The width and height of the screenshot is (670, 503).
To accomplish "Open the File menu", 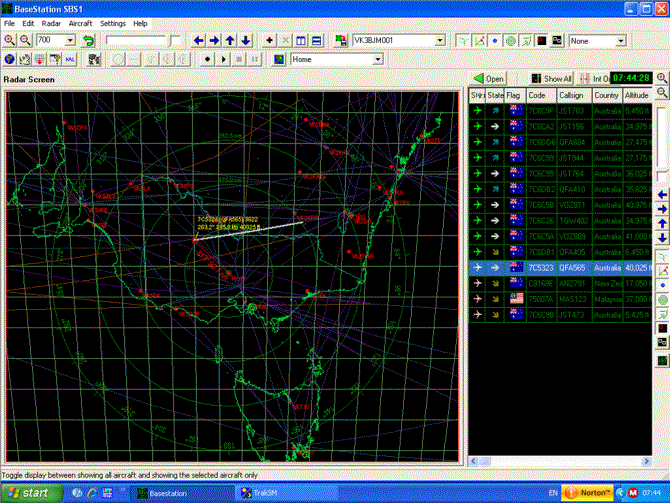I will [x=9, y=24].
